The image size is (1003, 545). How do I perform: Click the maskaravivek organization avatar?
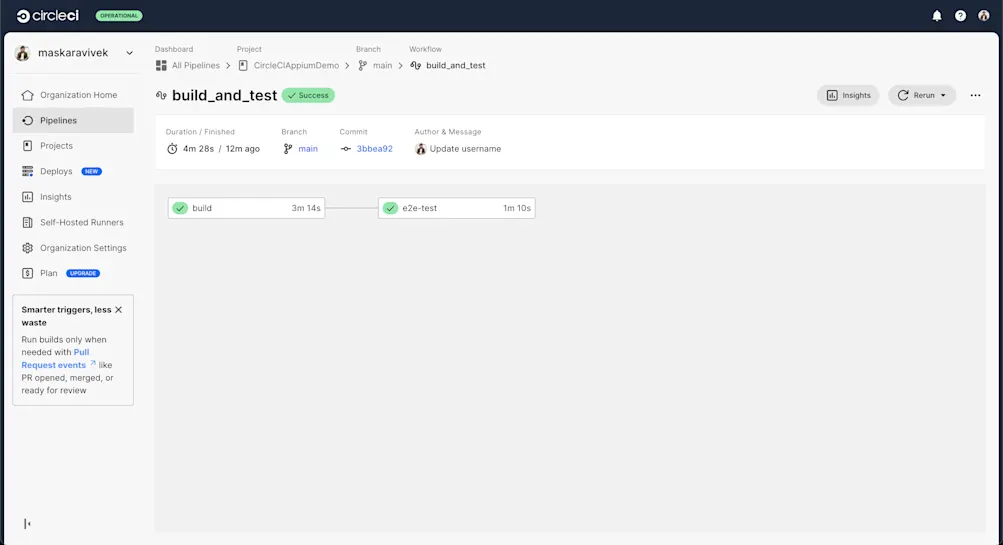click(22, 53)
